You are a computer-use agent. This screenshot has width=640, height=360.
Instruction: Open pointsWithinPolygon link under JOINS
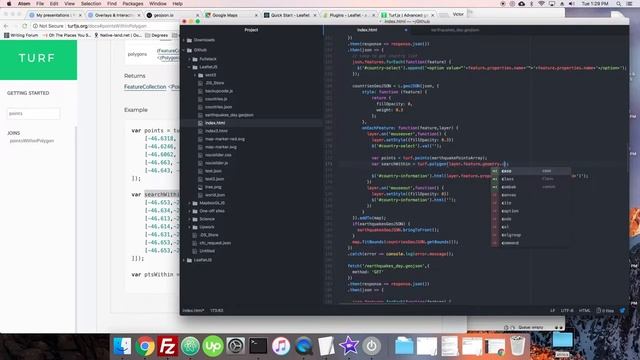[32, 141]
